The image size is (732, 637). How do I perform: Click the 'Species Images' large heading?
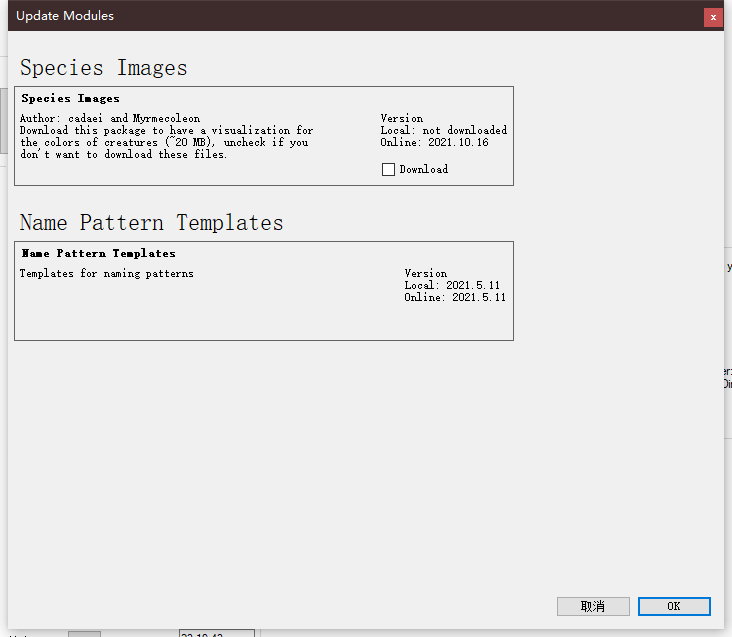104,68
